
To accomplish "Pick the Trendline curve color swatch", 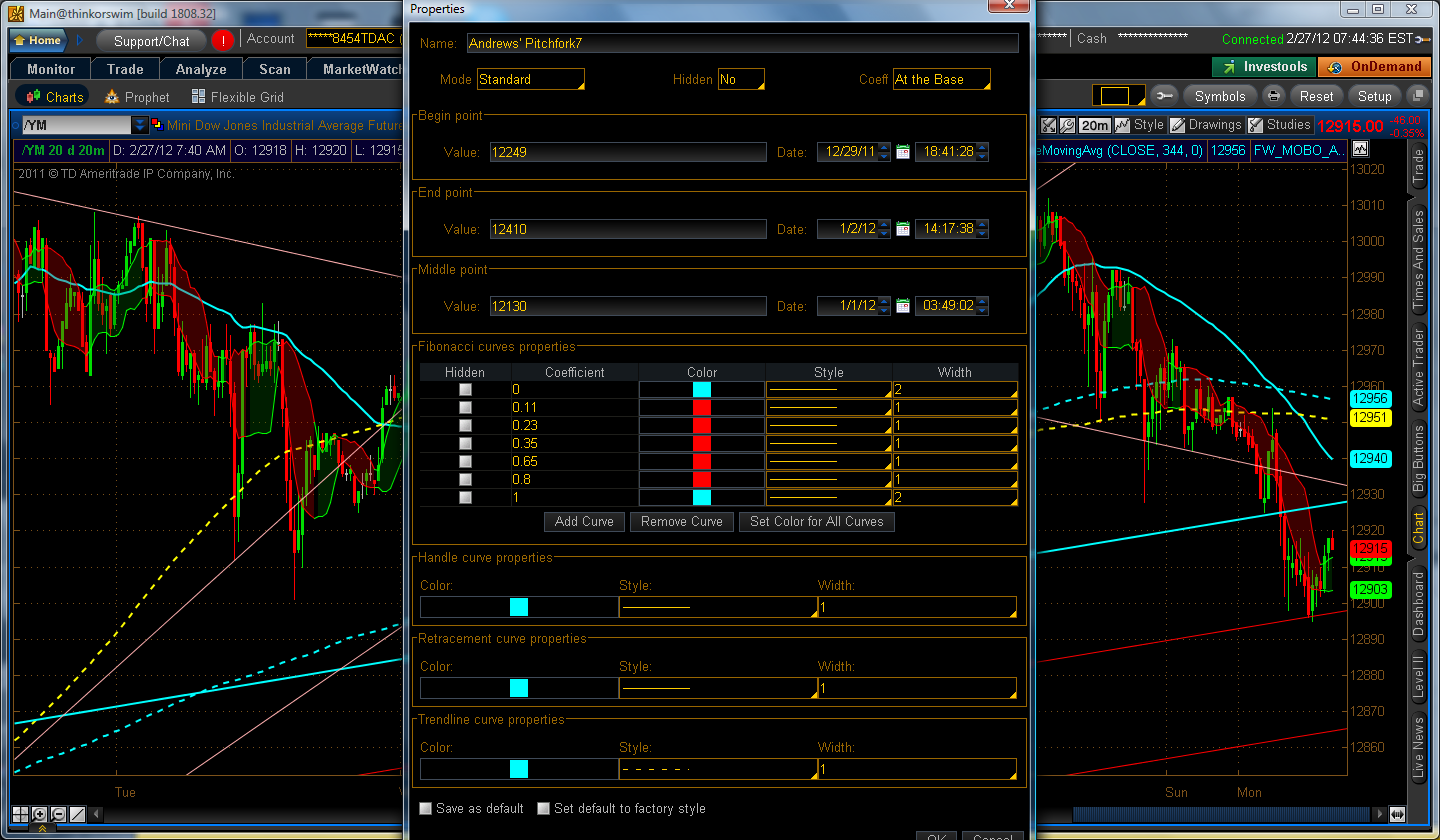I will (519, 769).
